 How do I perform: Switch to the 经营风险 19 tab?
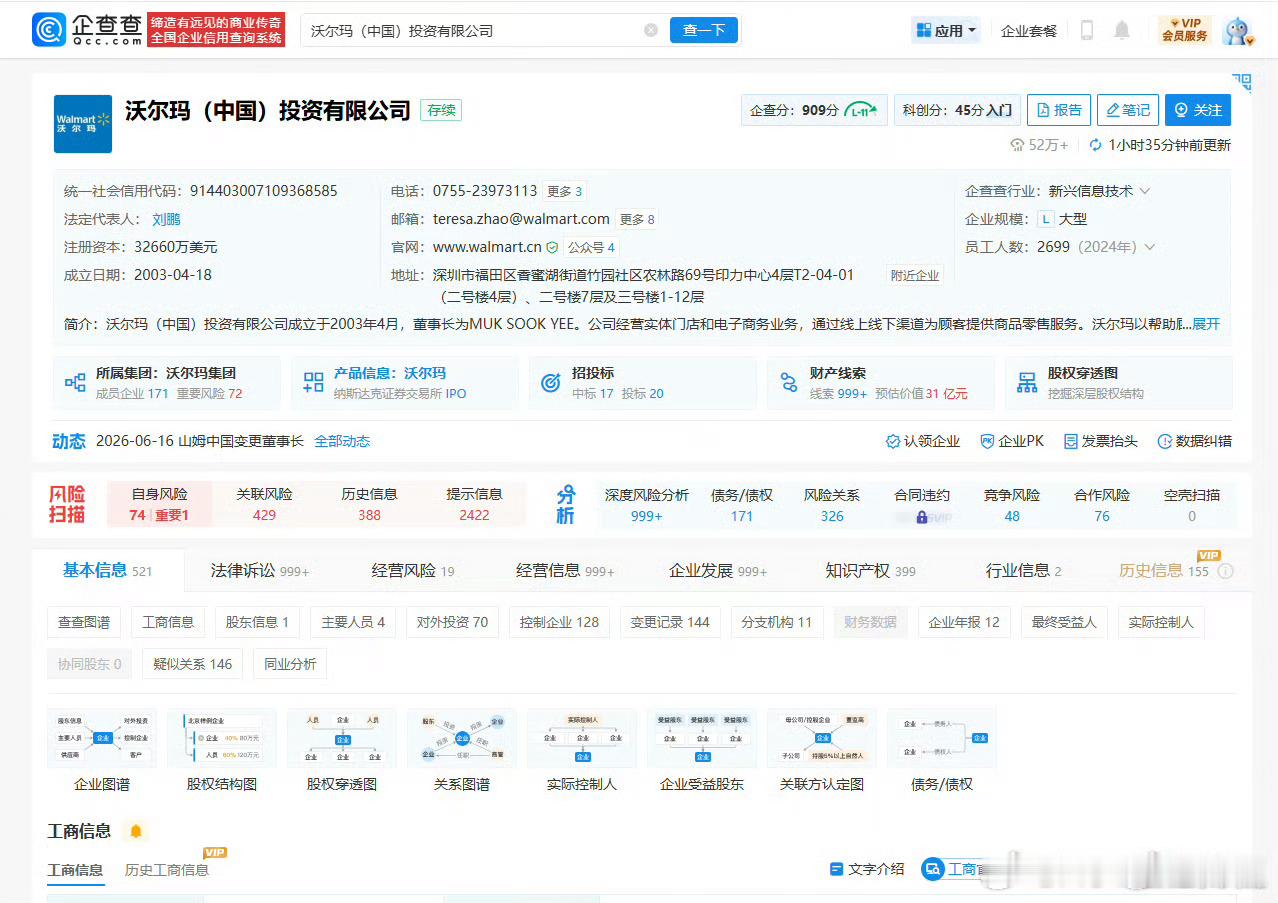[x=413, y=571]
